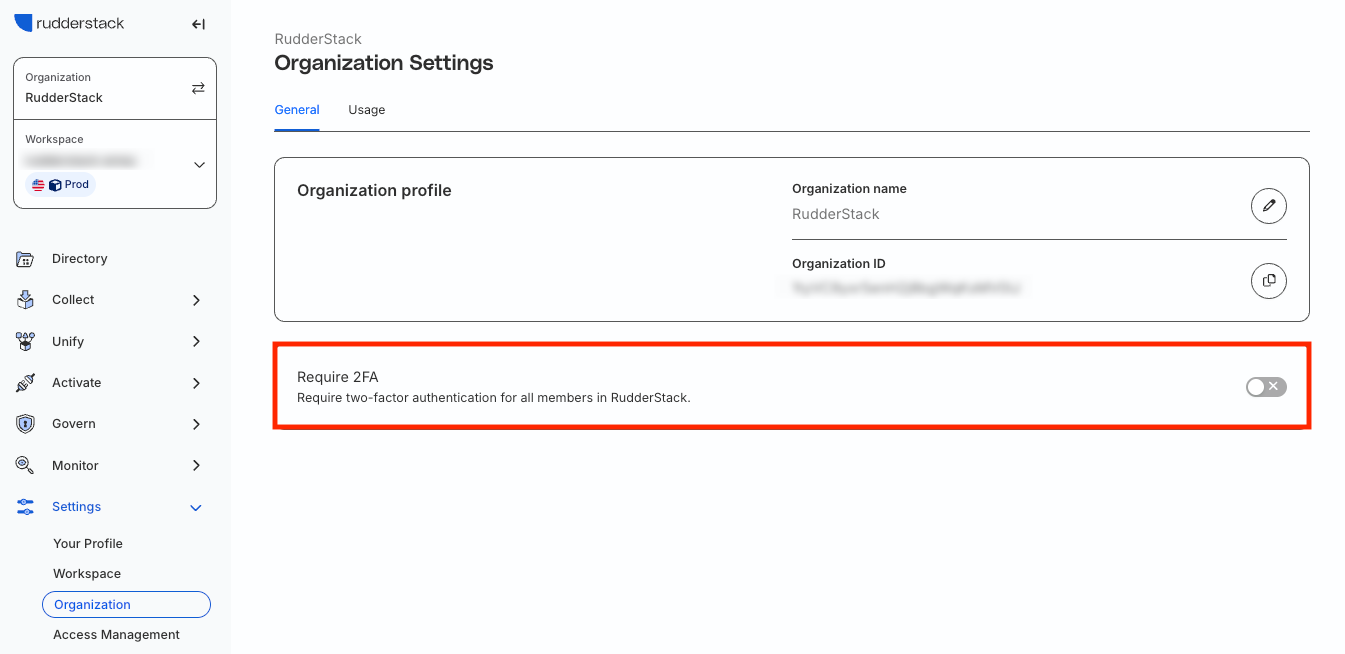Open the workspace selector chevron

click(199, 164)
